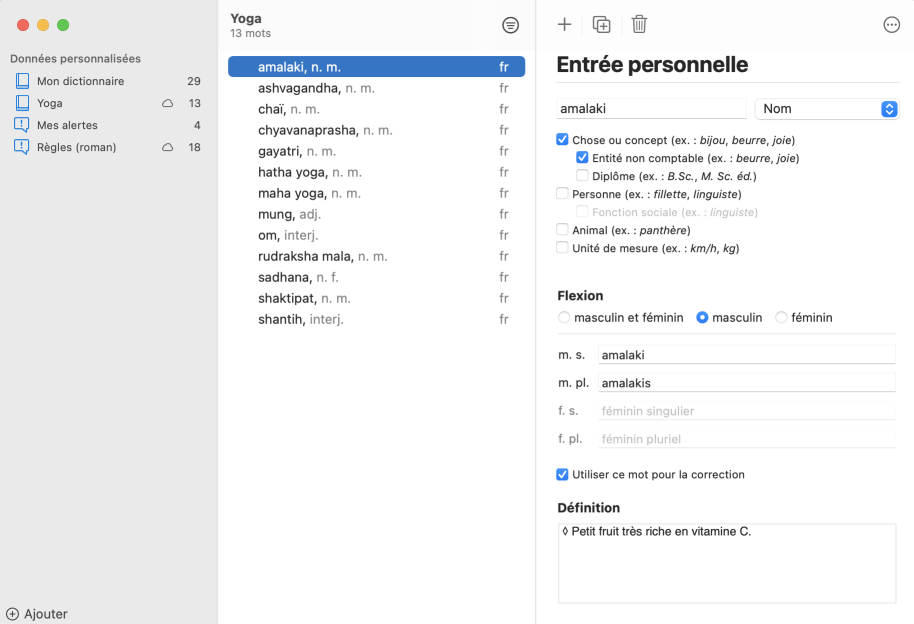Click the Règles (roman) alert icon
914x624 pixels.
tap(22, 147)
